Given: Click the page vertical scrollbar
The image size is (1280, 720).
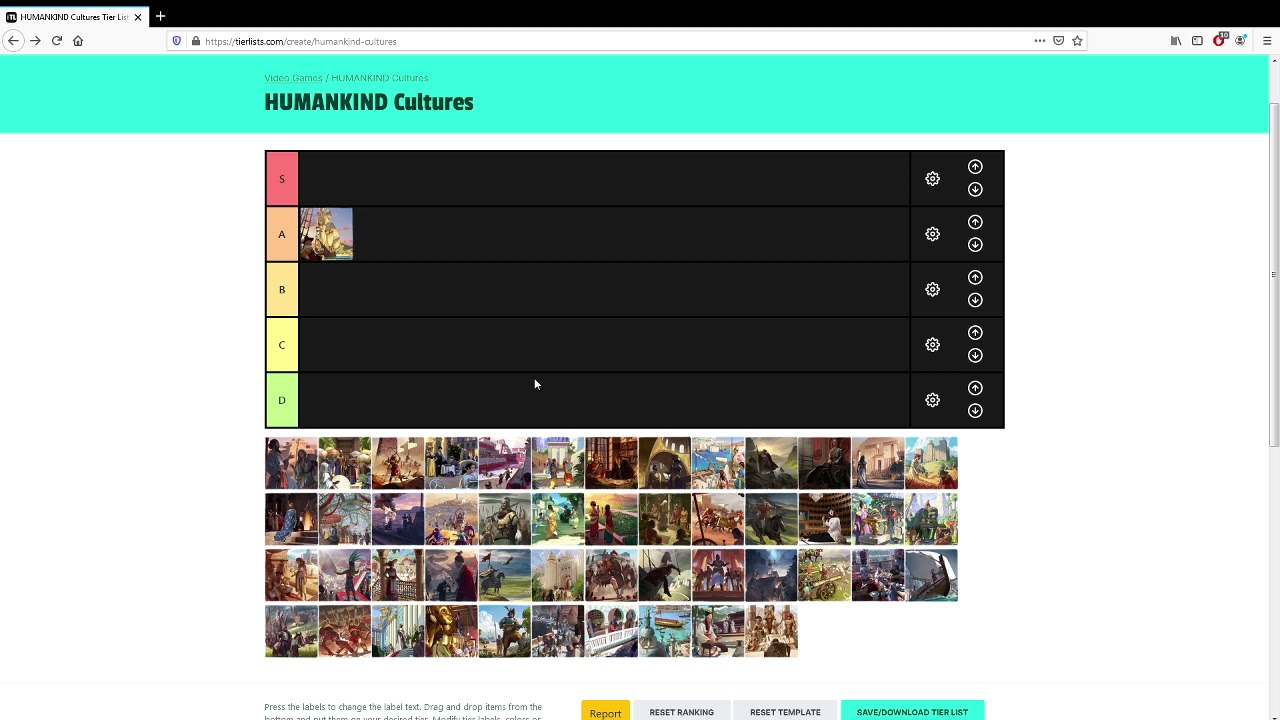Looking at the screenshot, I should [1273, 275].
